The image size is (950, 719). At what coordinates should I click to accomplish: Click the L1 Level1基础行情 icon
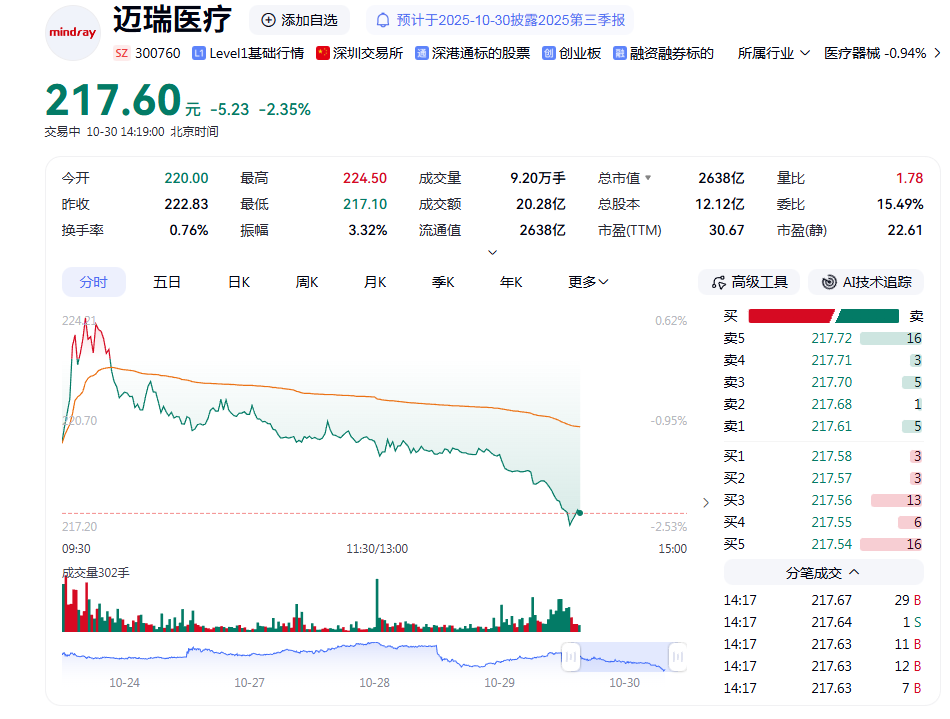199,53
